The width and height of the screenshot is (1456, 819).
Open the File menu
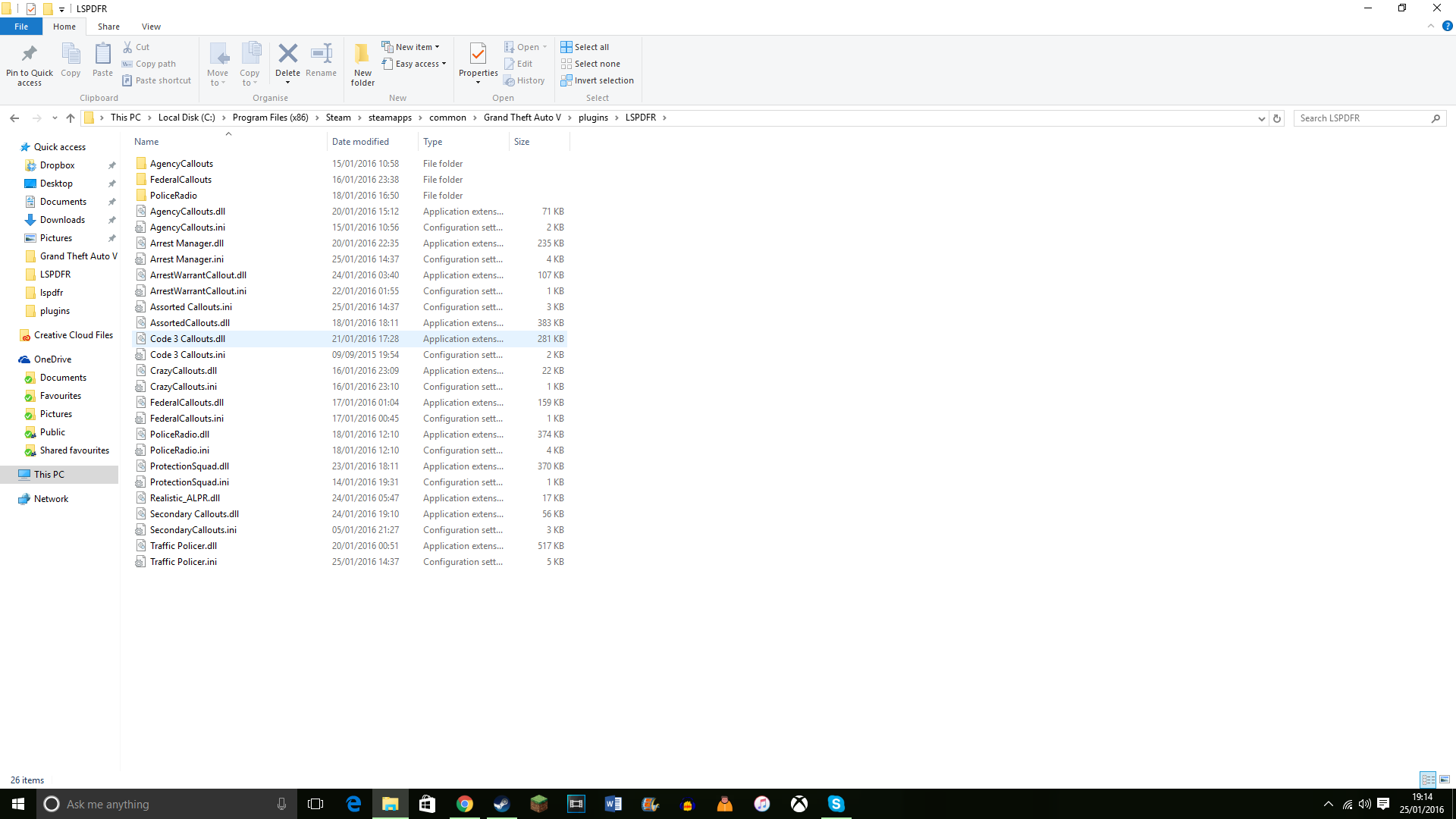(x=21, y=27)
